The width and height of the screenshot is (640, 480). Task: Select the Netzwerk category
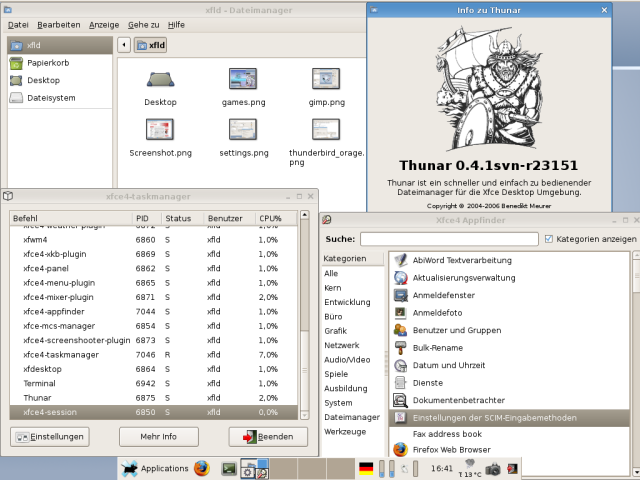(x=353, y=345)
